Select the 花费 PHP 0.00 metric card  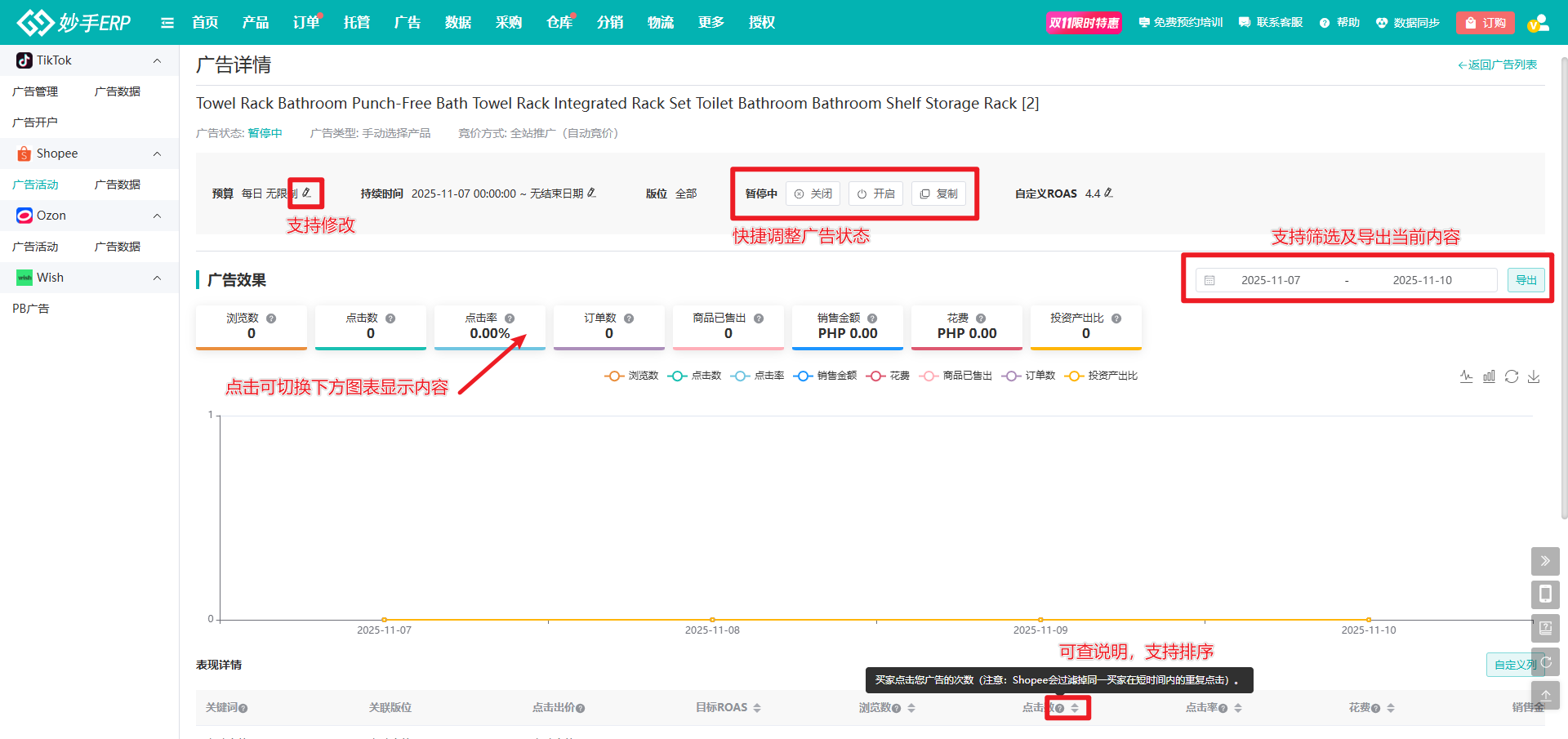click(x=966, y=327)
